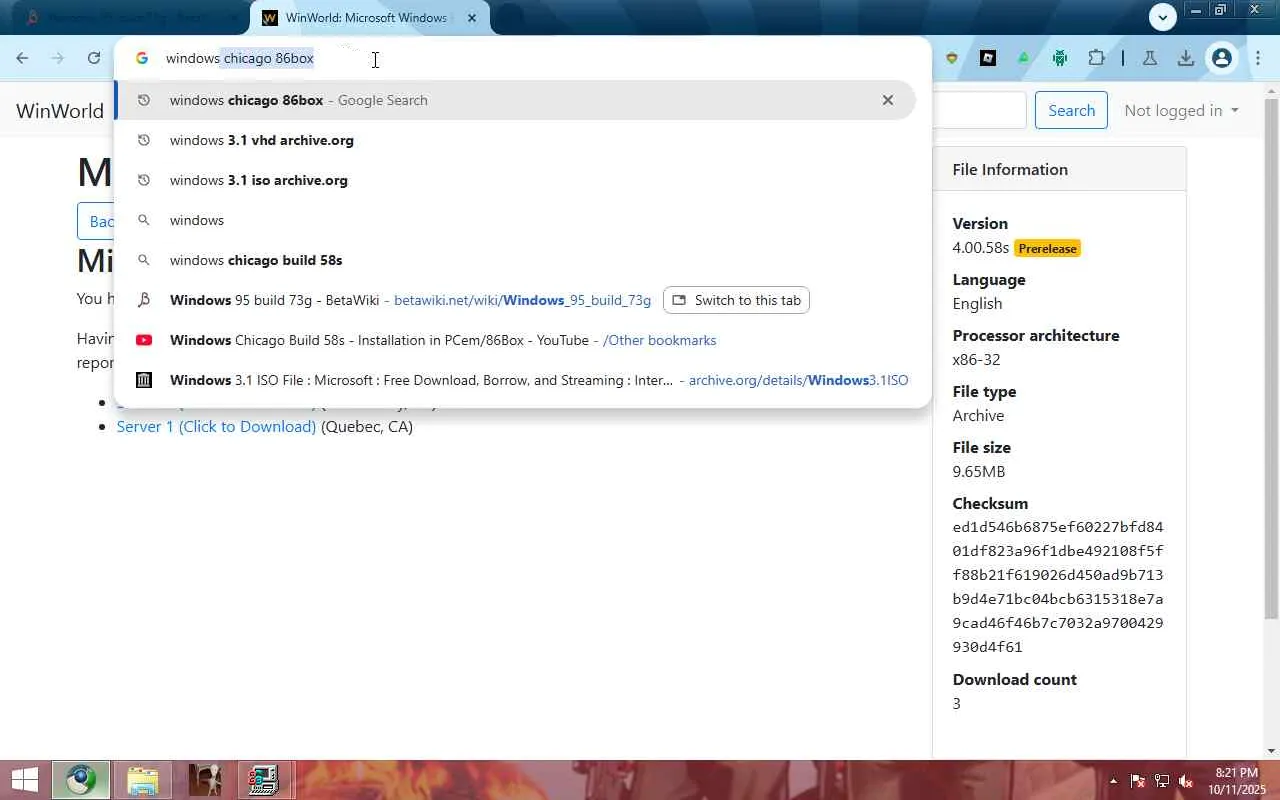
Task: Open the Windows Start button
Action: (24, 780)
